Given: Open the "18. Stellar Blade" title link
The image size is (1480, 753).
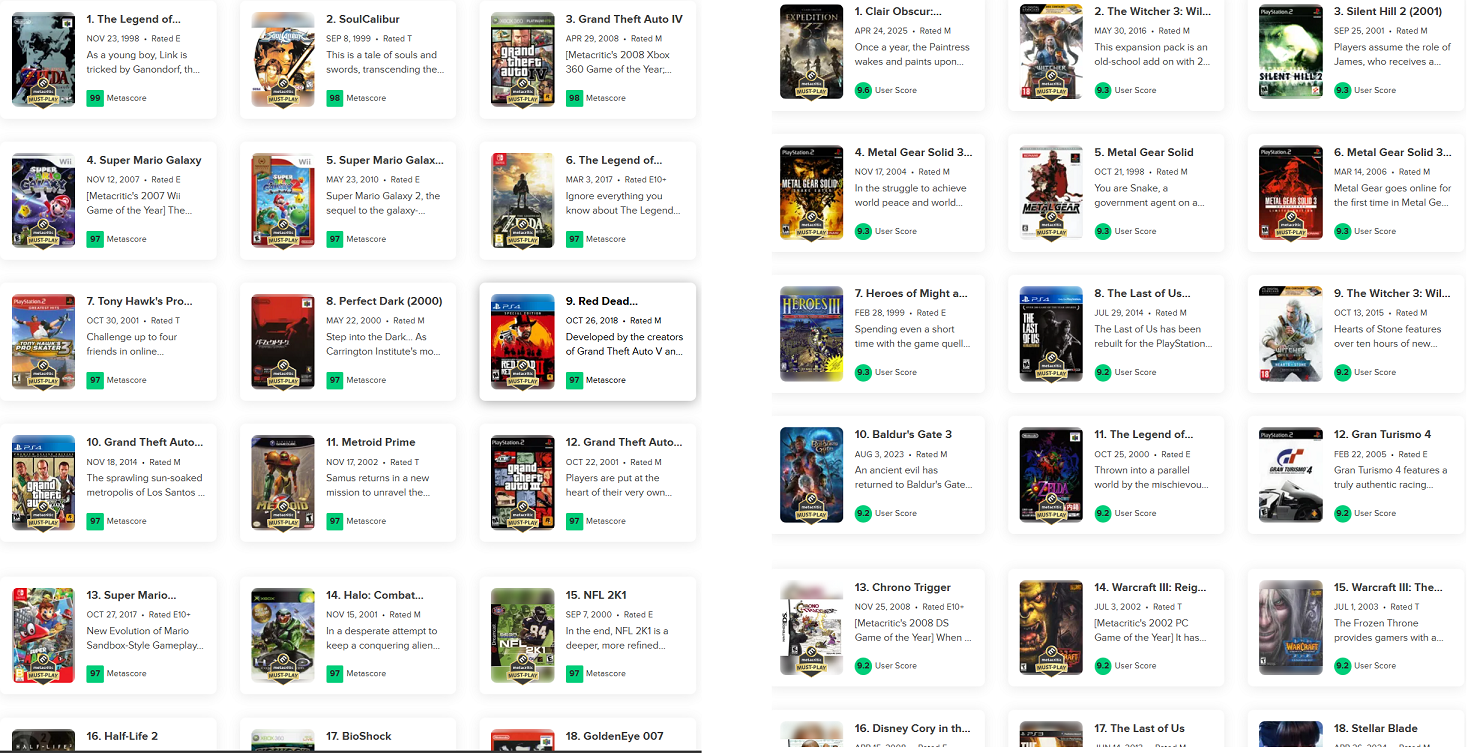Looking at the screenshot, I should (x=1376, y=728).
